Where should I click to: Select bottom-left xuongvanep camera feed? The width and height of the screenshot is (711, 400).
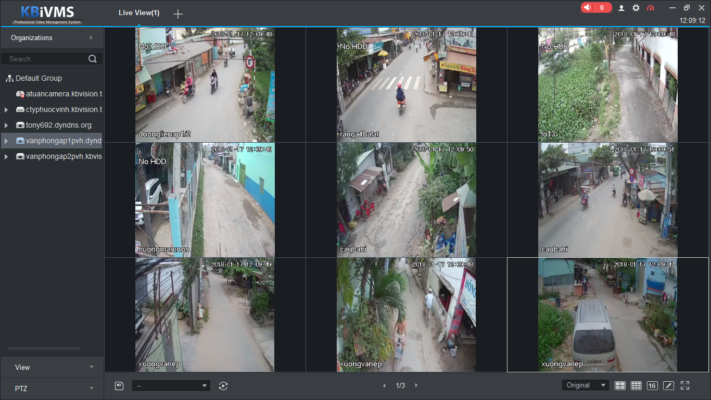click(205, 315)
